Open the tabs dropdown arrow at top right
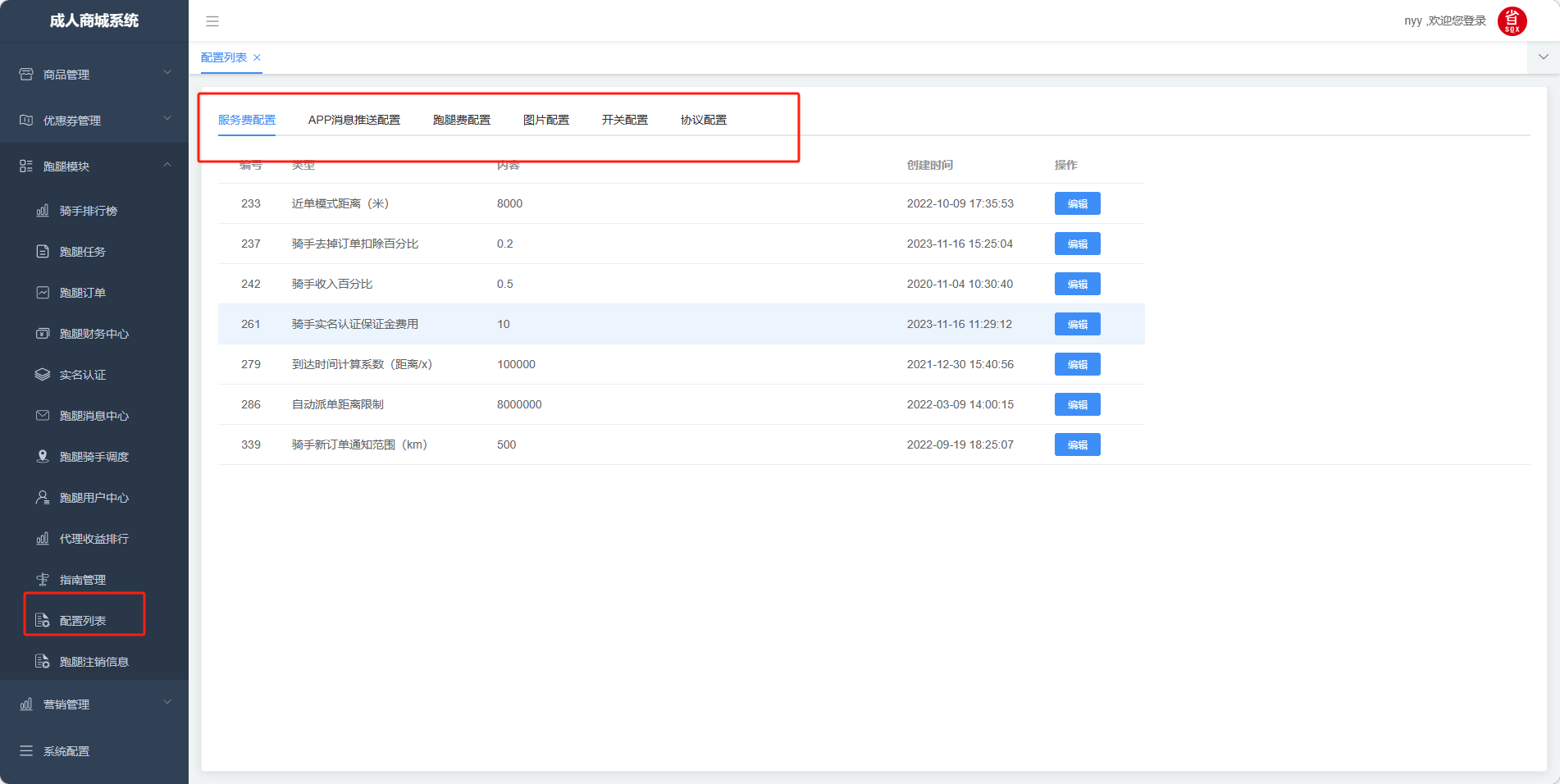Image resolution: width=1560 pixels, height=784 pixels. 1543,57
